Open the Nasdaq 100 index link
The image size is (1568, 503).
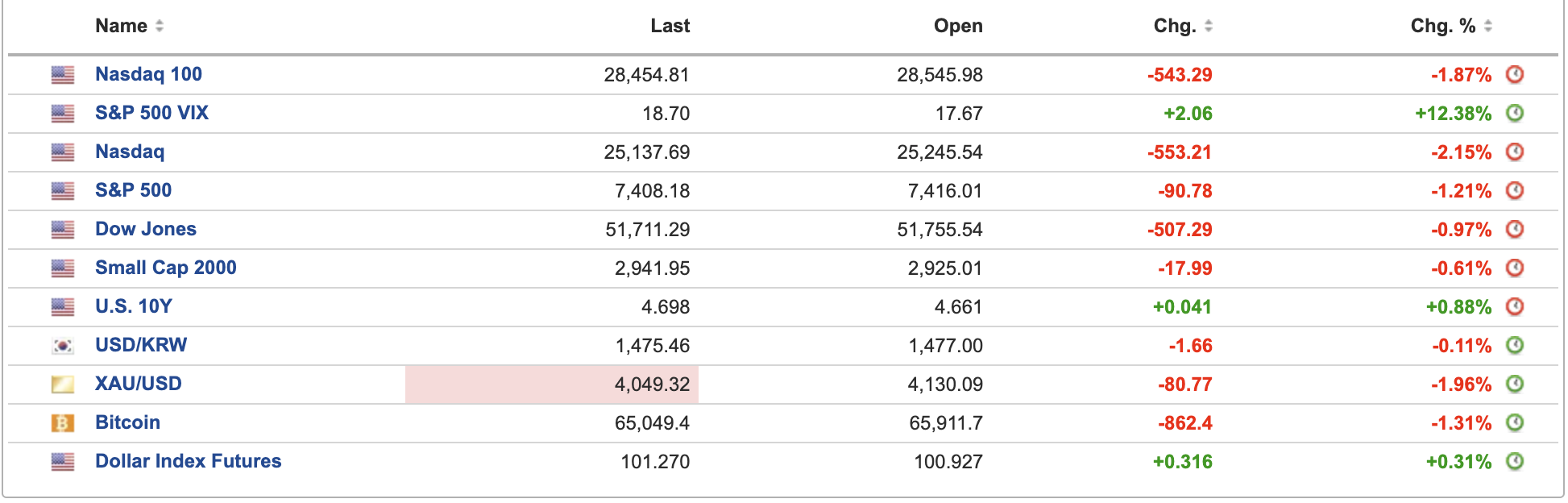148,74
